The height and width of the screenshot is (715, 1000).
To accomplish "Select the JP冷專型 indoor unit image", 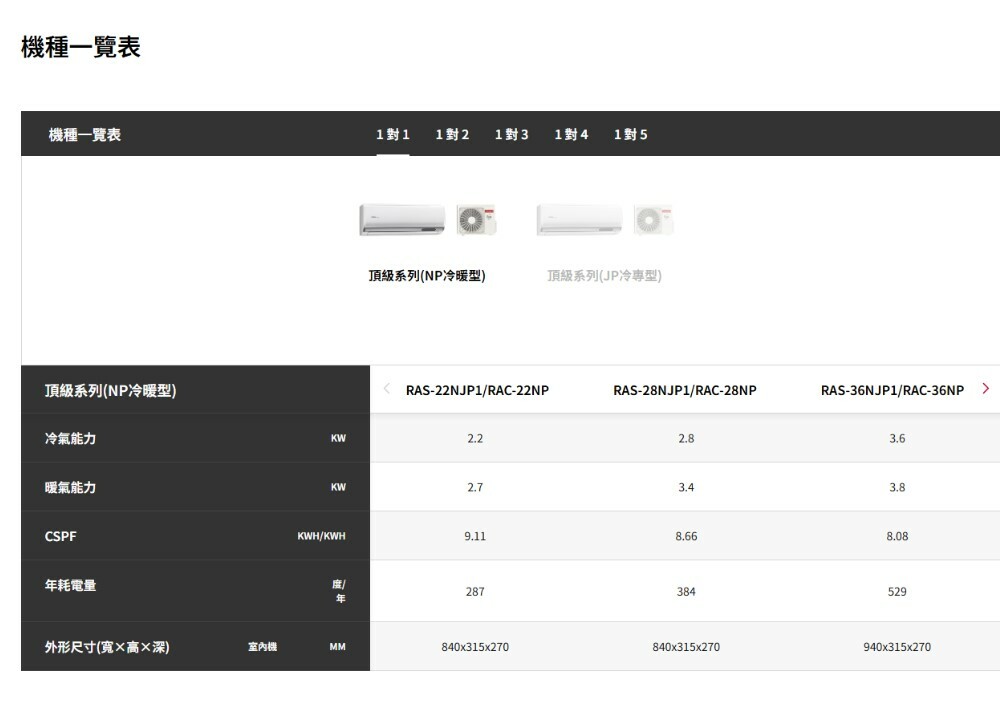I will click(579, 220).
